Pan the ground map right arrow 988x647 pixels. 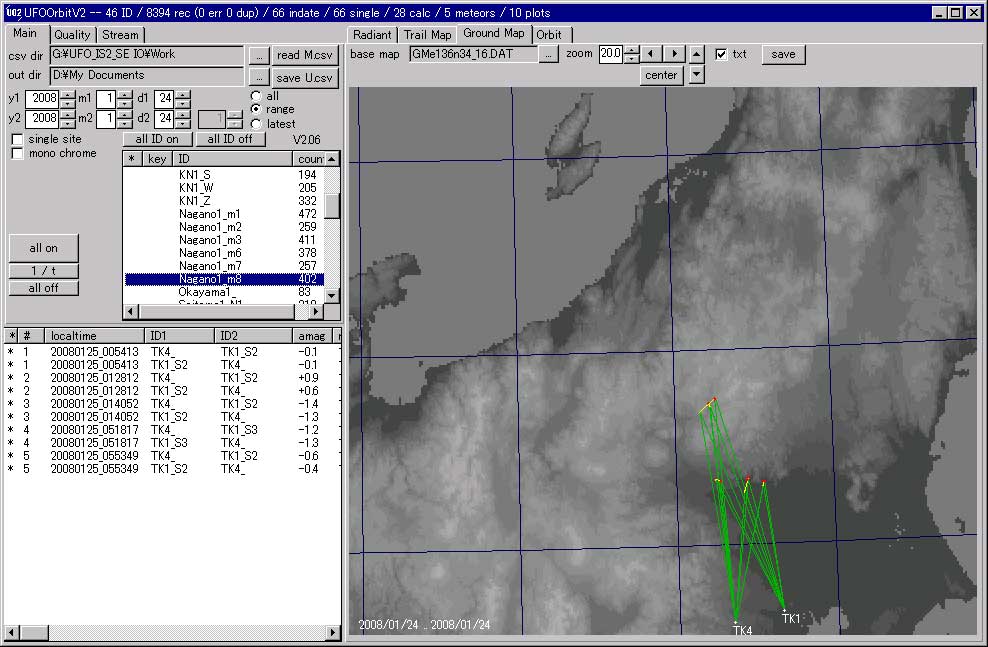click(x=675, y=54)
